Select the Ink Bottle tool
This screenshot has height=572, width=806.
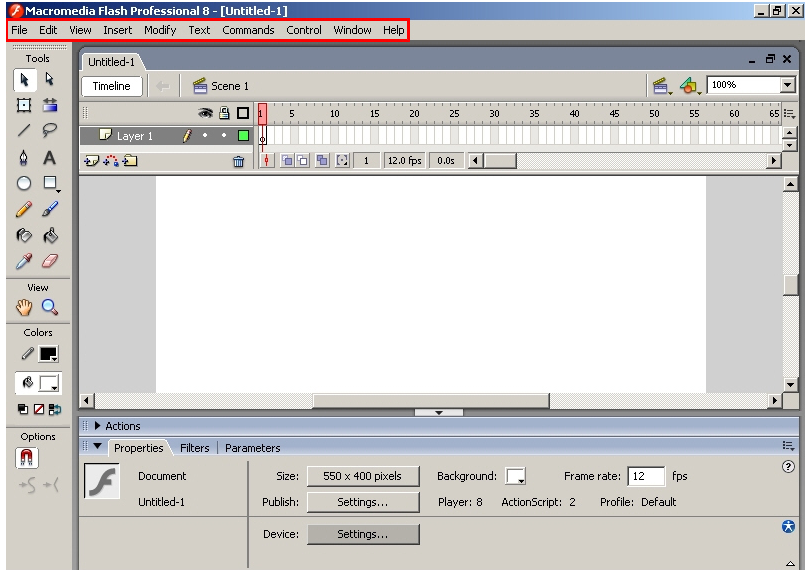(24, 235)
